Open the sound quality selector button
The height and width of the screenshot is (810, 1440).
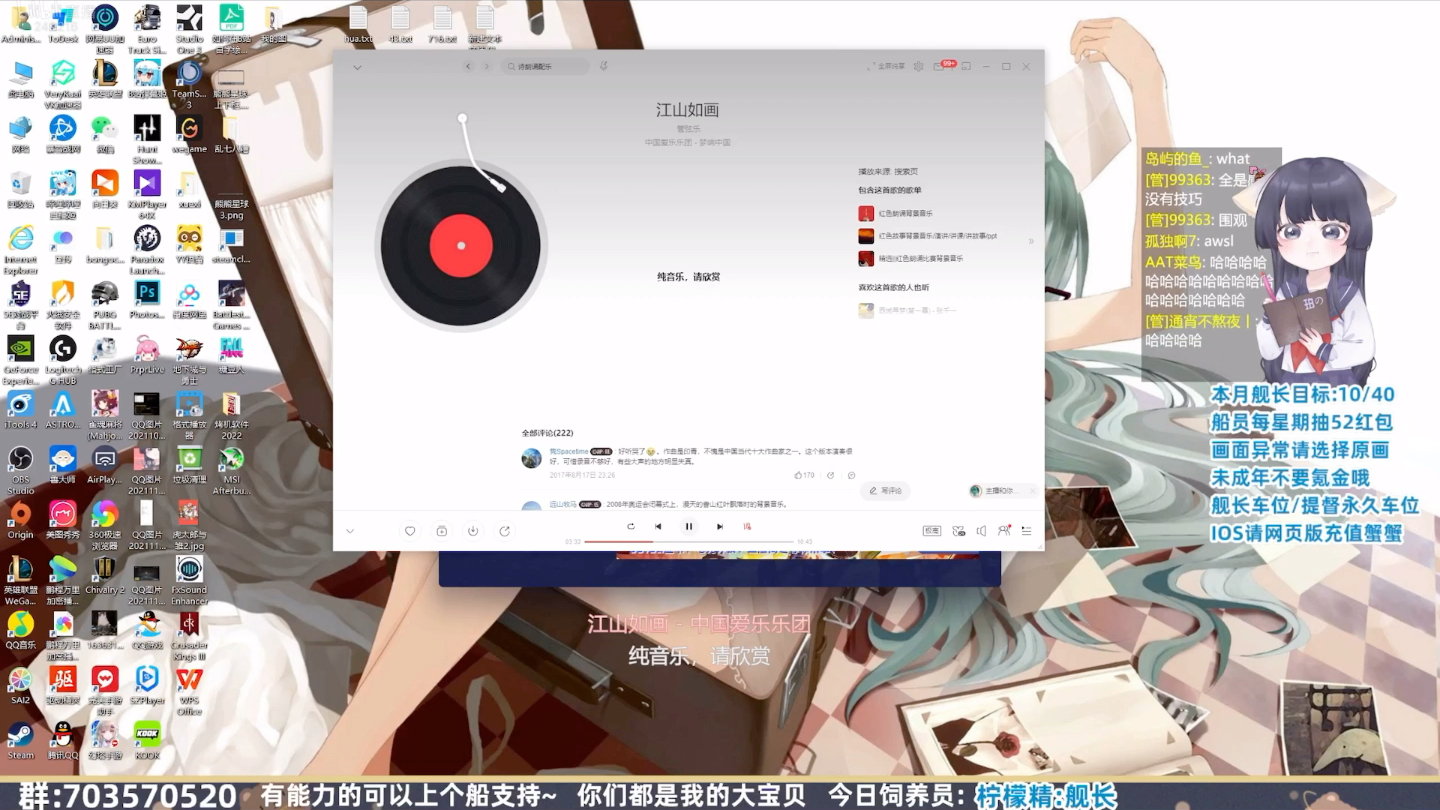point(931,531)
